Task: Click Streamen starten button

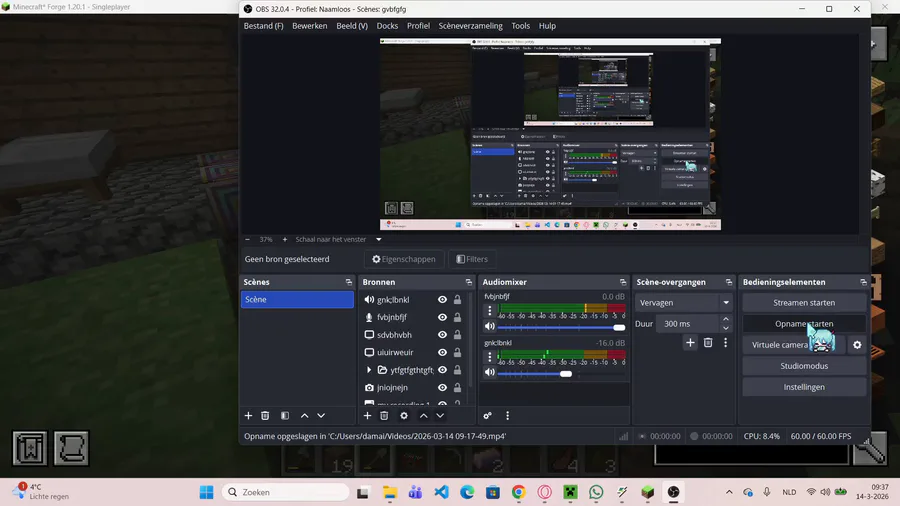Action: [804, 302]
